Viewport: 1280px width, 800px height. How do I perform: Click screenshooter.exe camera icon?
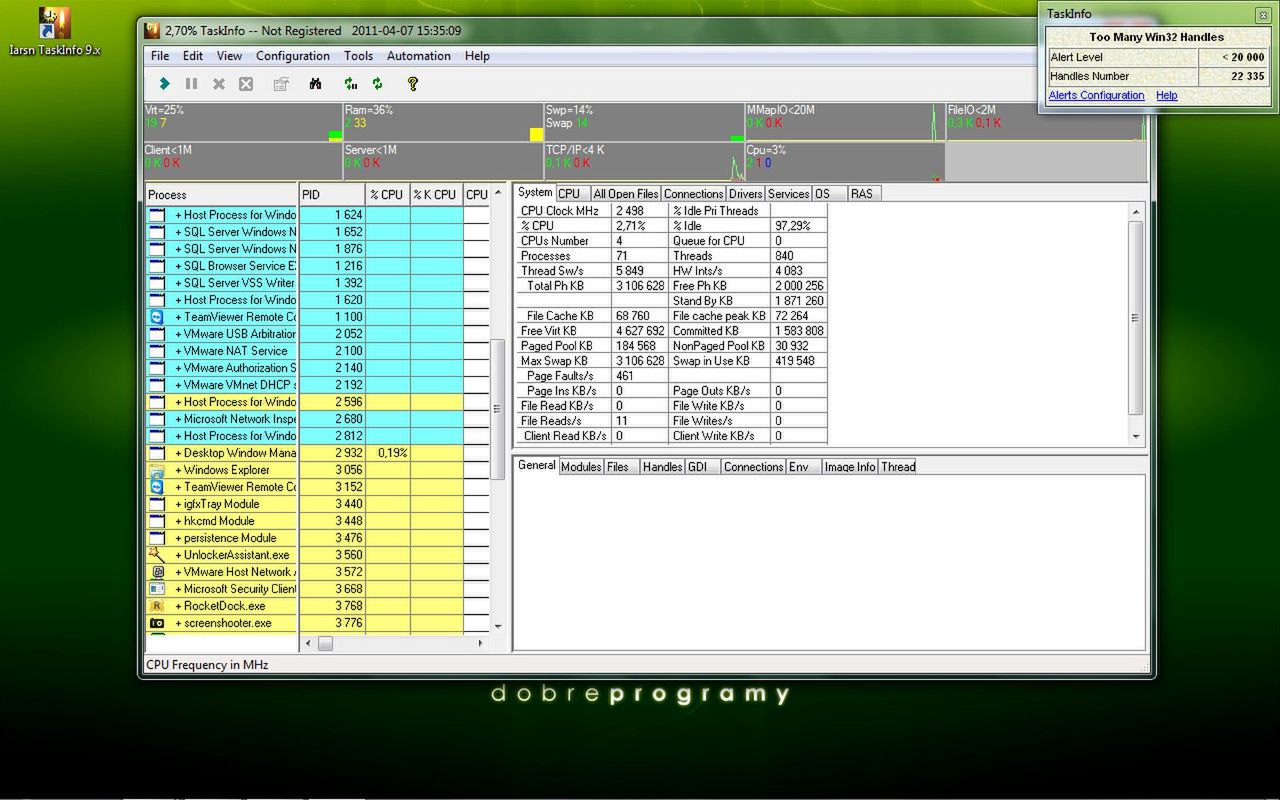(156, 623)
